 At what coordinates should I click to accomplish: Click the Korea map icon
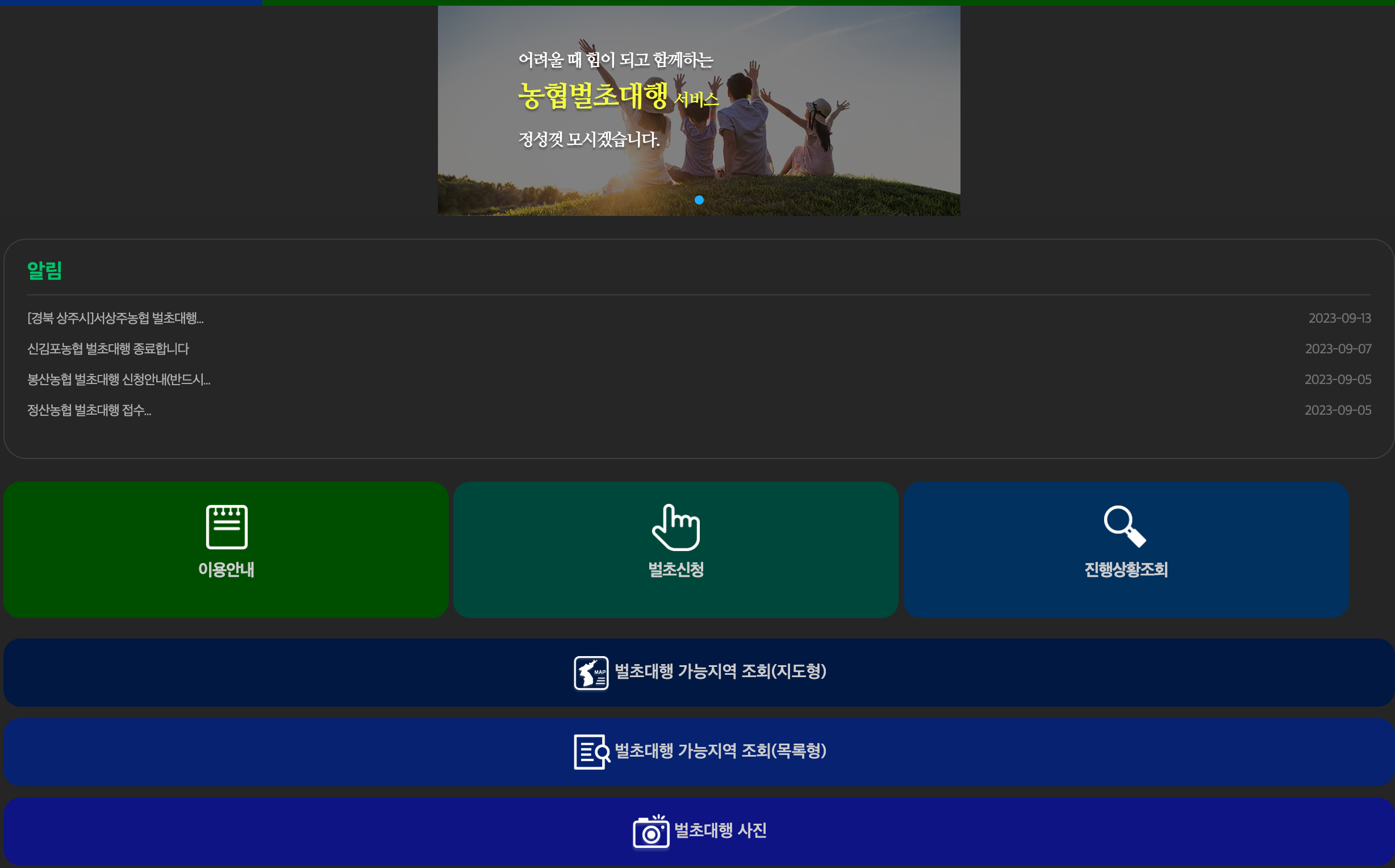591,673
